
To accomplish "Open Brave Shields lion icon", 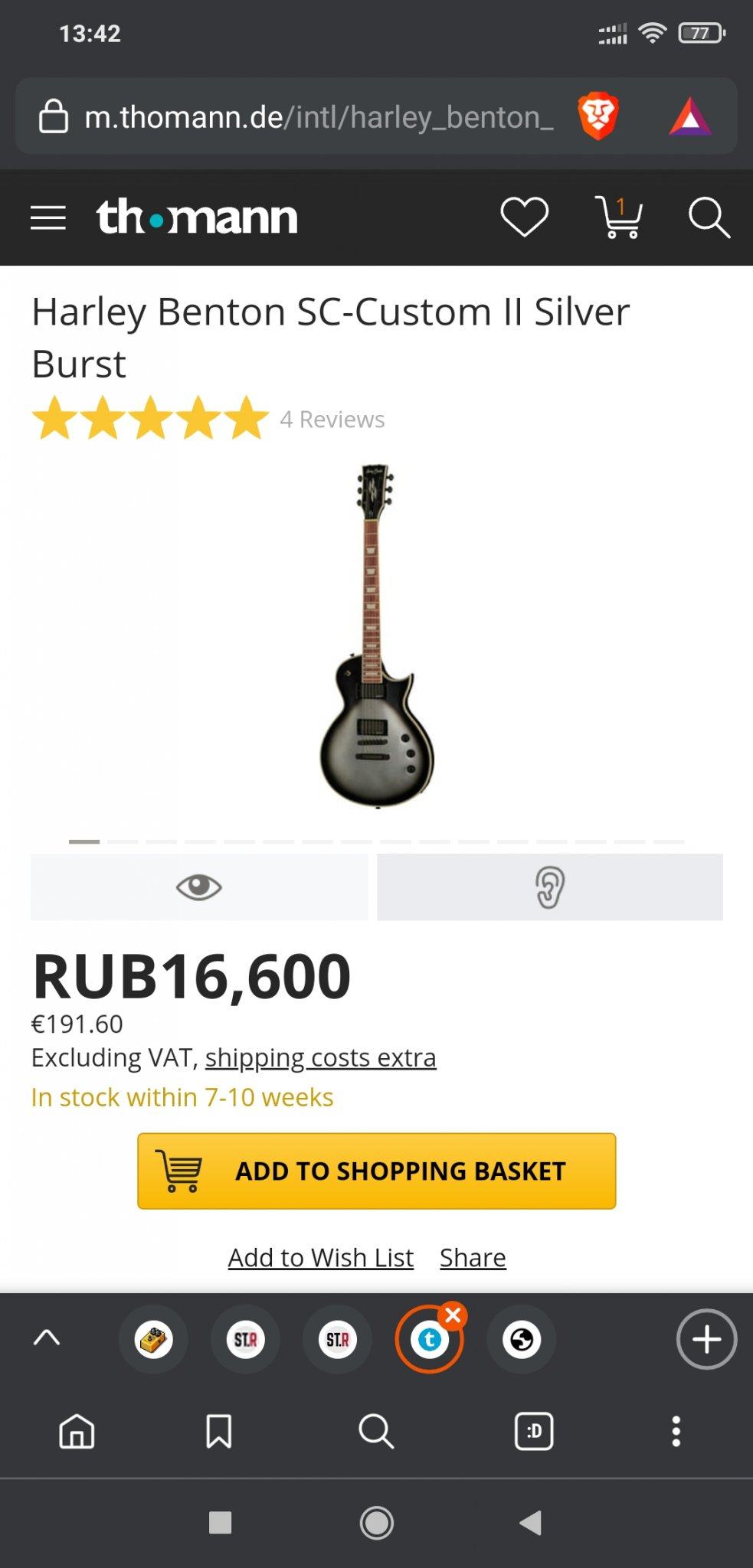I will coord(598,117).
